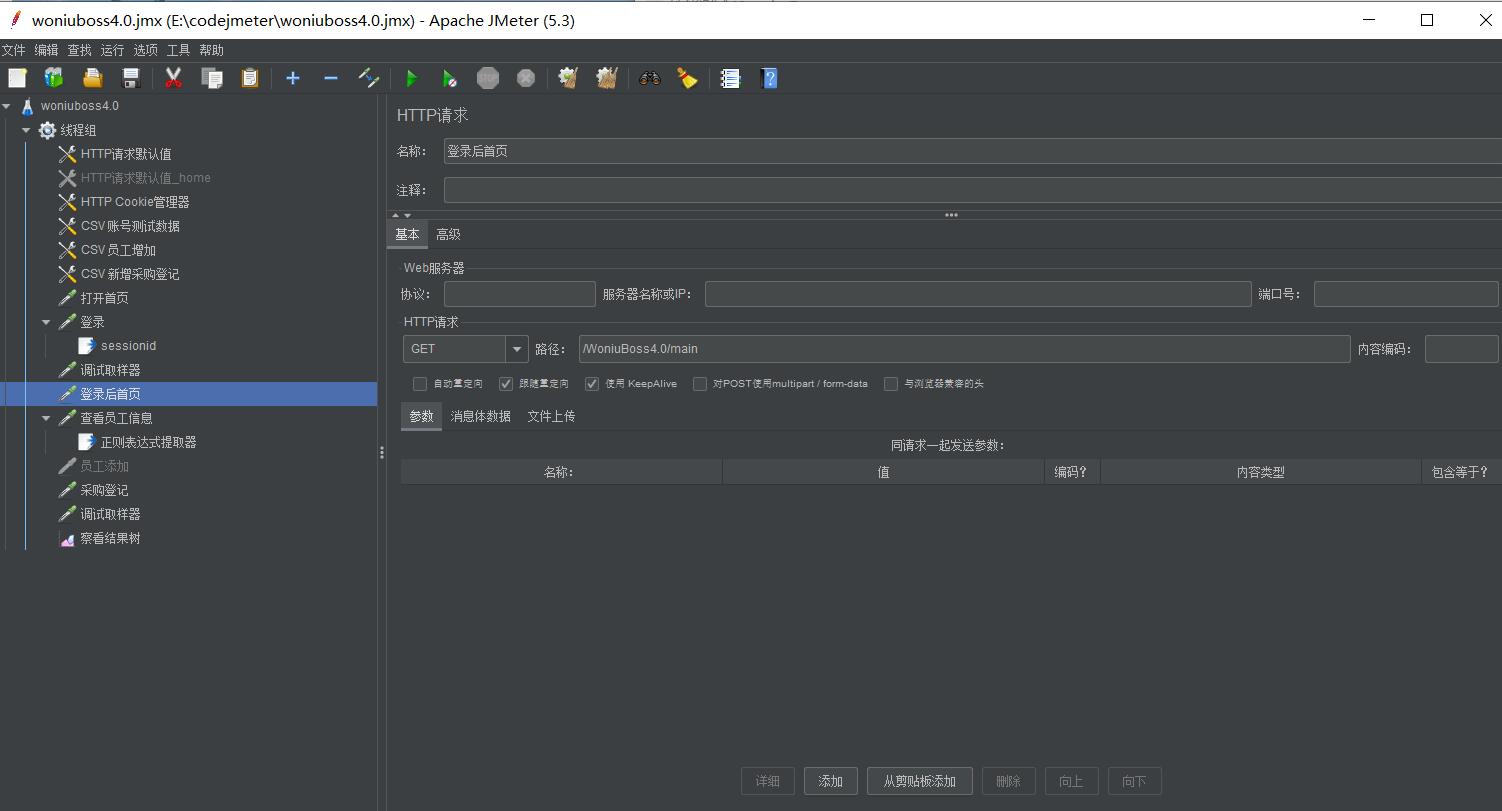The width and height of the screenshot is (1502, 811).
Task: Select CSV 员工增加 element
Action: click(x=118, y=250)
